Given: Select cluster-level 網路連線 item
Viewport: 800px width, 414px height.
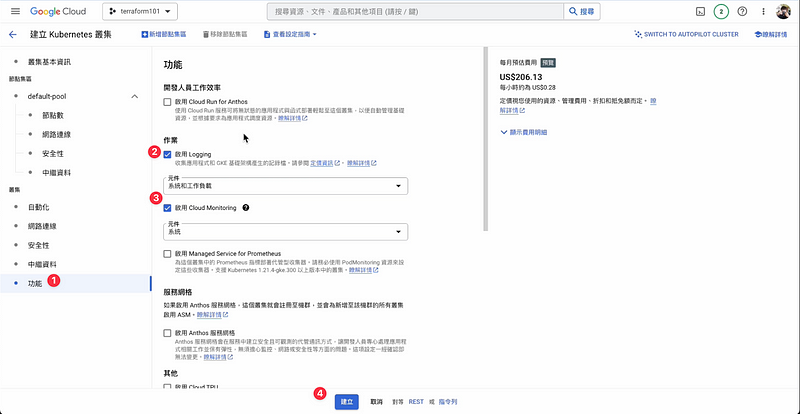Looking at the screenshot, I should [42, 226].
